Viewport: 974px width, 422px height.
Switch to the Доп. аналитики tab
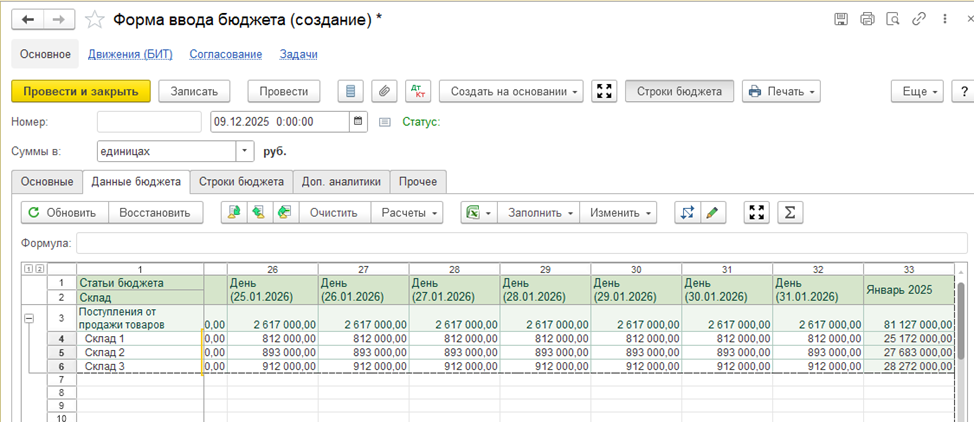[x=341, y=181]
